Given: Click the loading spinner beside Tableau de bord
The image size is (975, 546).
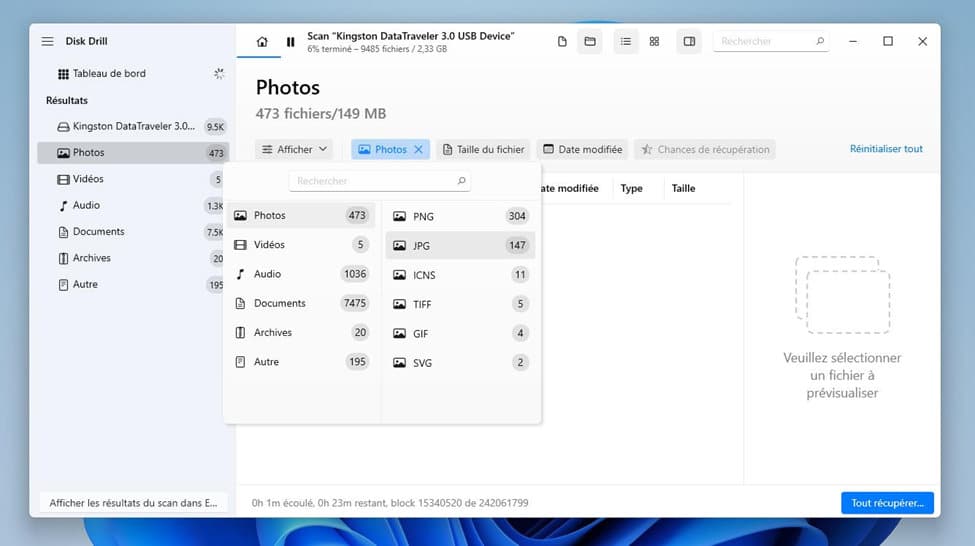Looking at the screenshot, I should 219,73.
